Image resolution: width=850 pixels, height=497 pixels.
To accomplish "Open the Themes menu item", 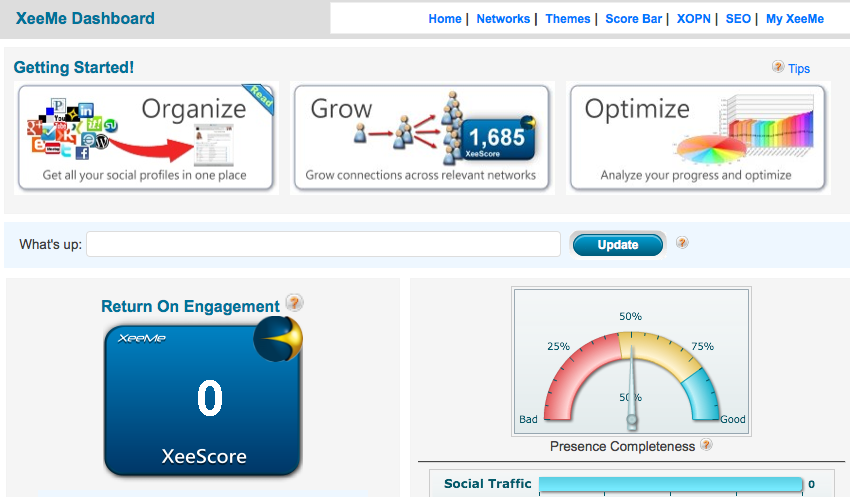I will 568,19.
